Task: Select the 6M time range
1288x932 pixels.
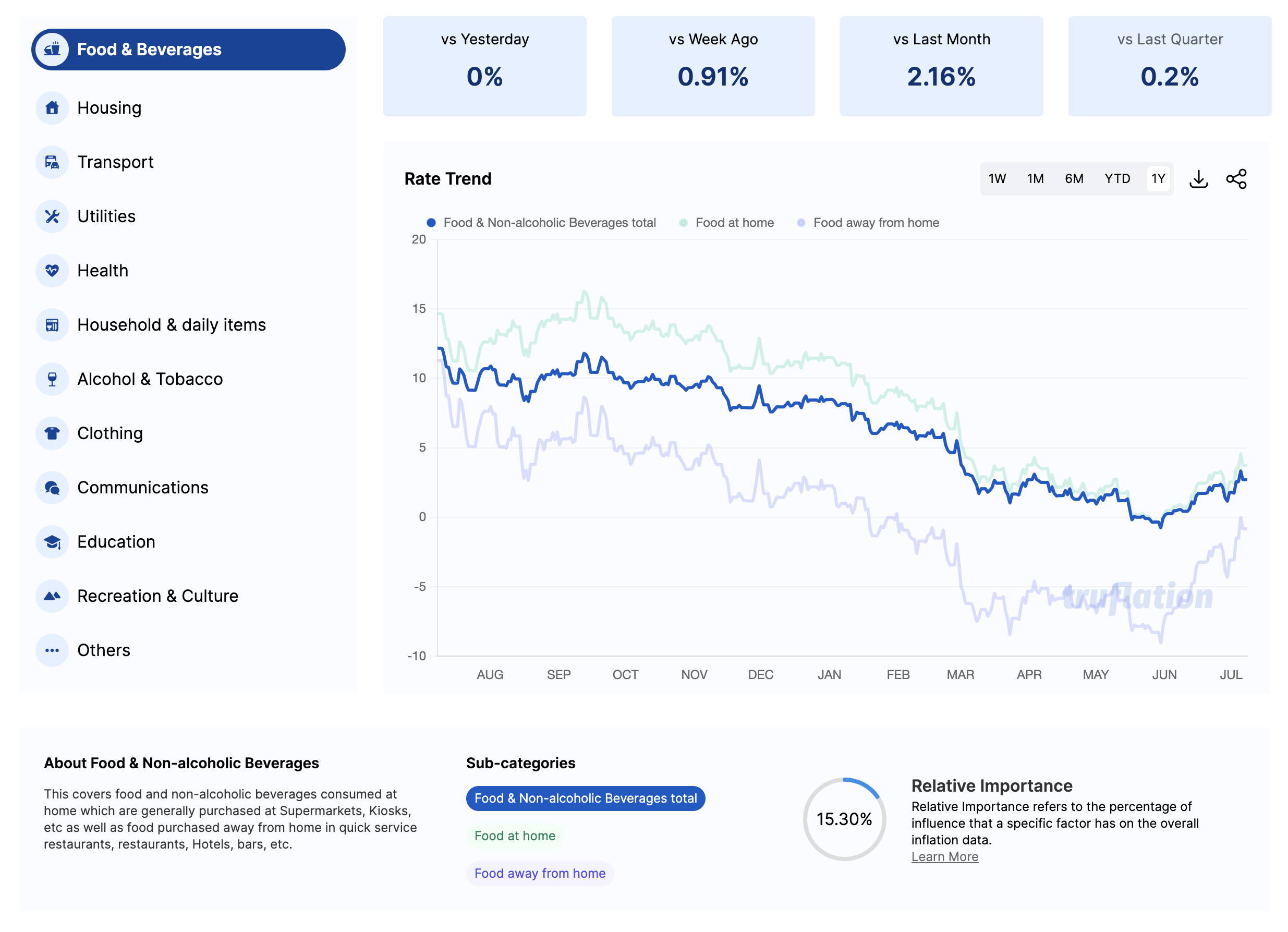Action: [1073, 179]
